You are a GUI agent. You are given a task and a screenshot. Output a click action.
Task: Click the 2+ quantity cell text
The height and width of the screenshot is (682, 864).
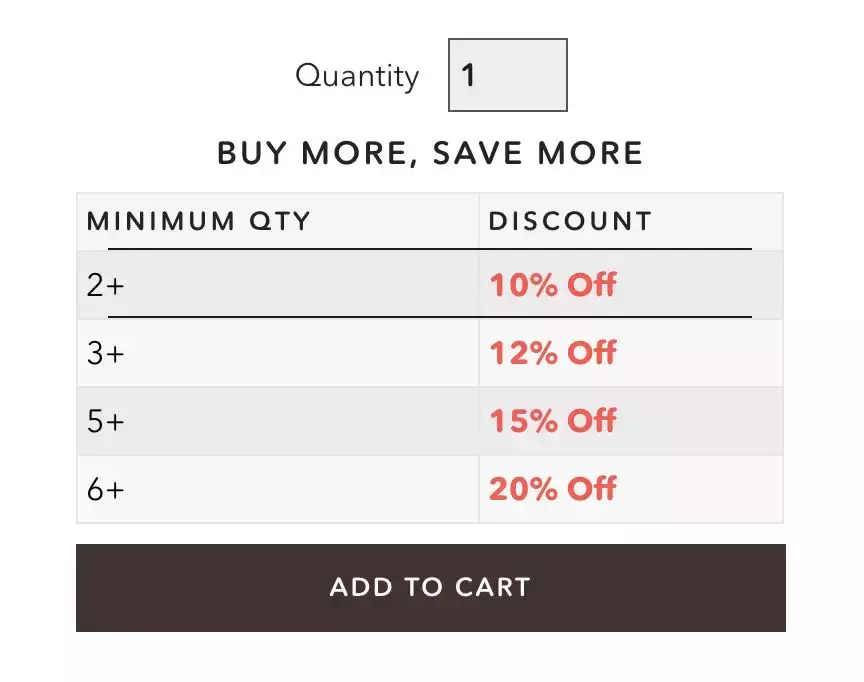pyautogui.click(x=105, y=285)
